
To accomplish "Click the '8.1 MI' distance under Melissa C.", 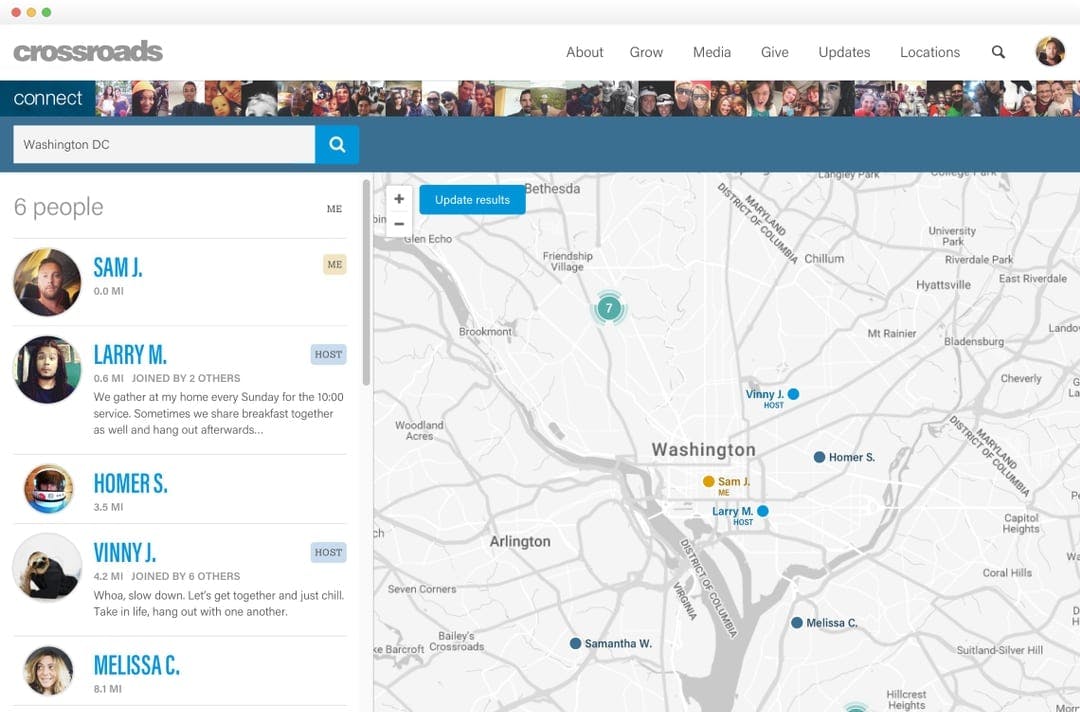I will pos(107,689).
